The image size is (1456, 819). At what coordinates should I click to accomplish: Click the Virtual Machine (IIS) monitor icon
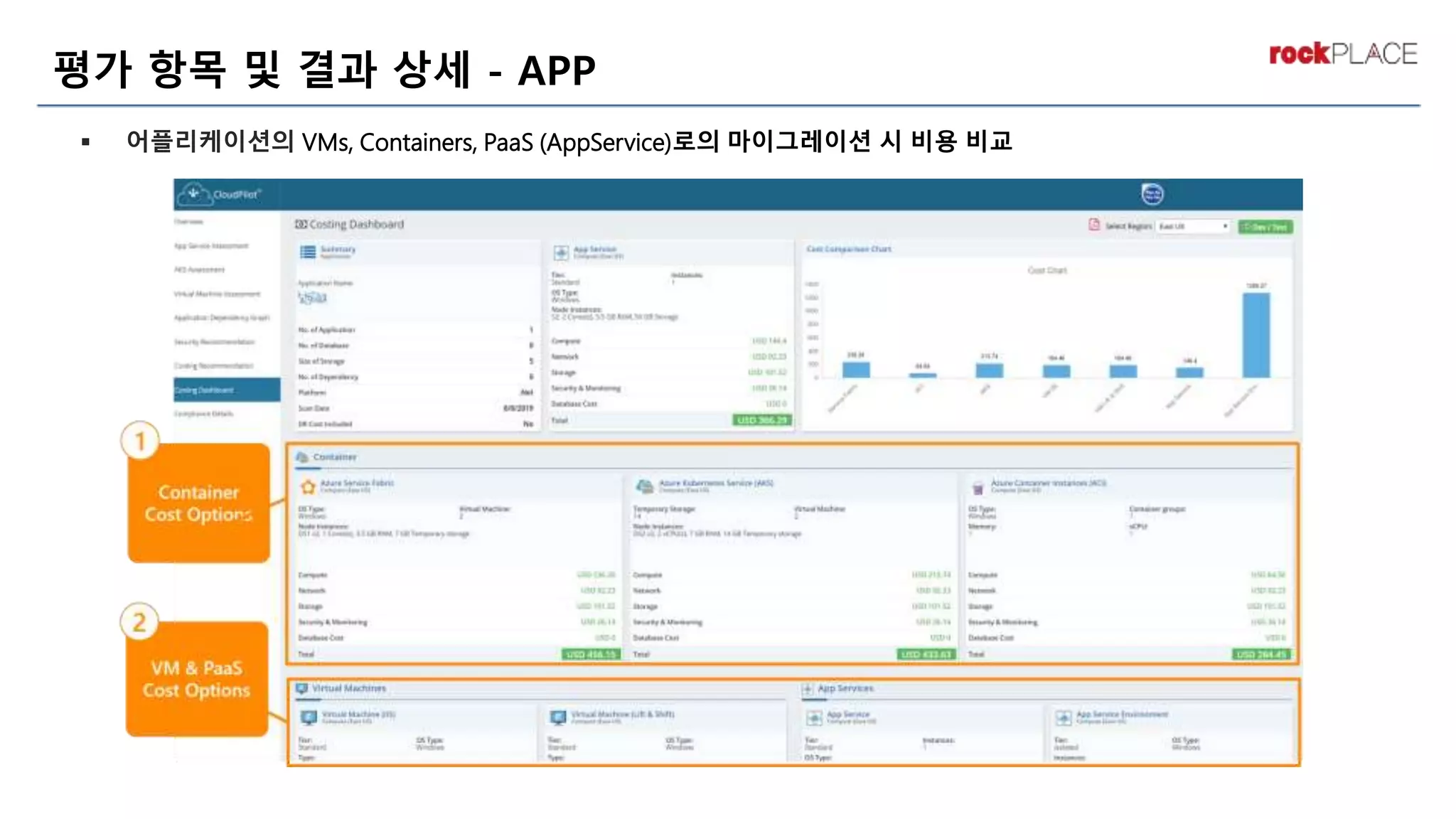click(x=309, y=718)
